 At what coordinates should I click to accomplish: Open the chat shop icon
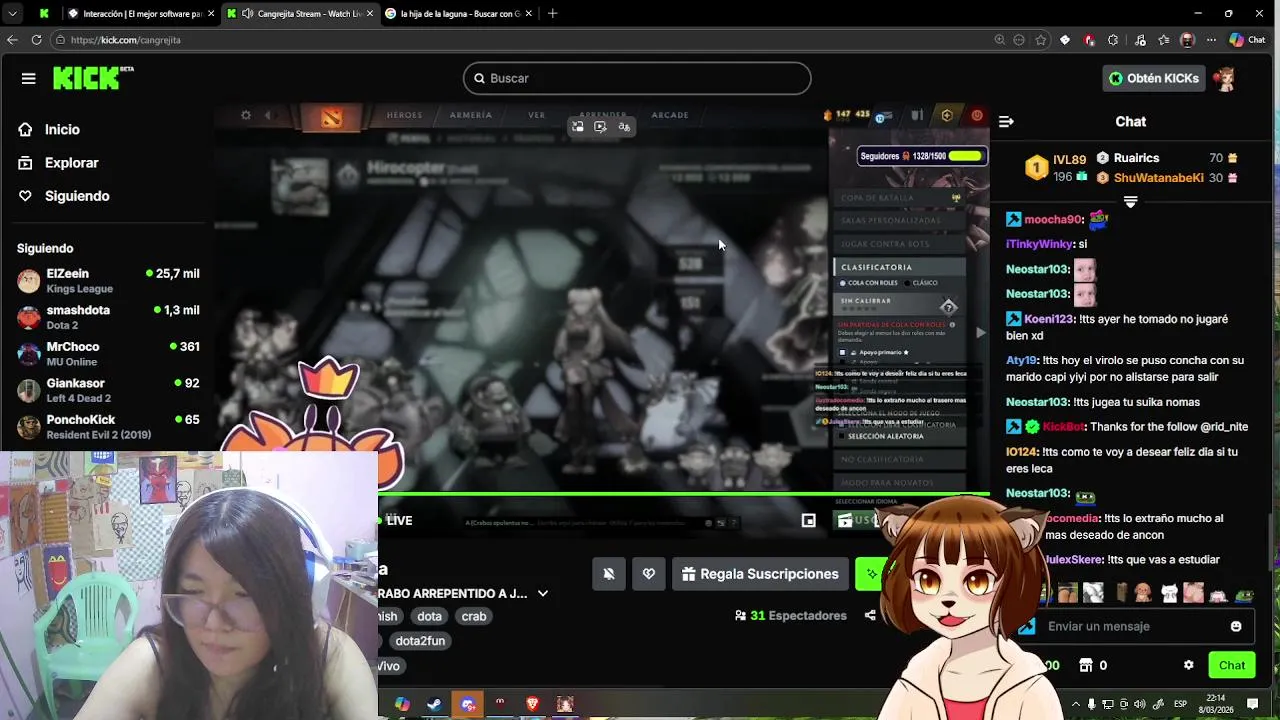1086,665
